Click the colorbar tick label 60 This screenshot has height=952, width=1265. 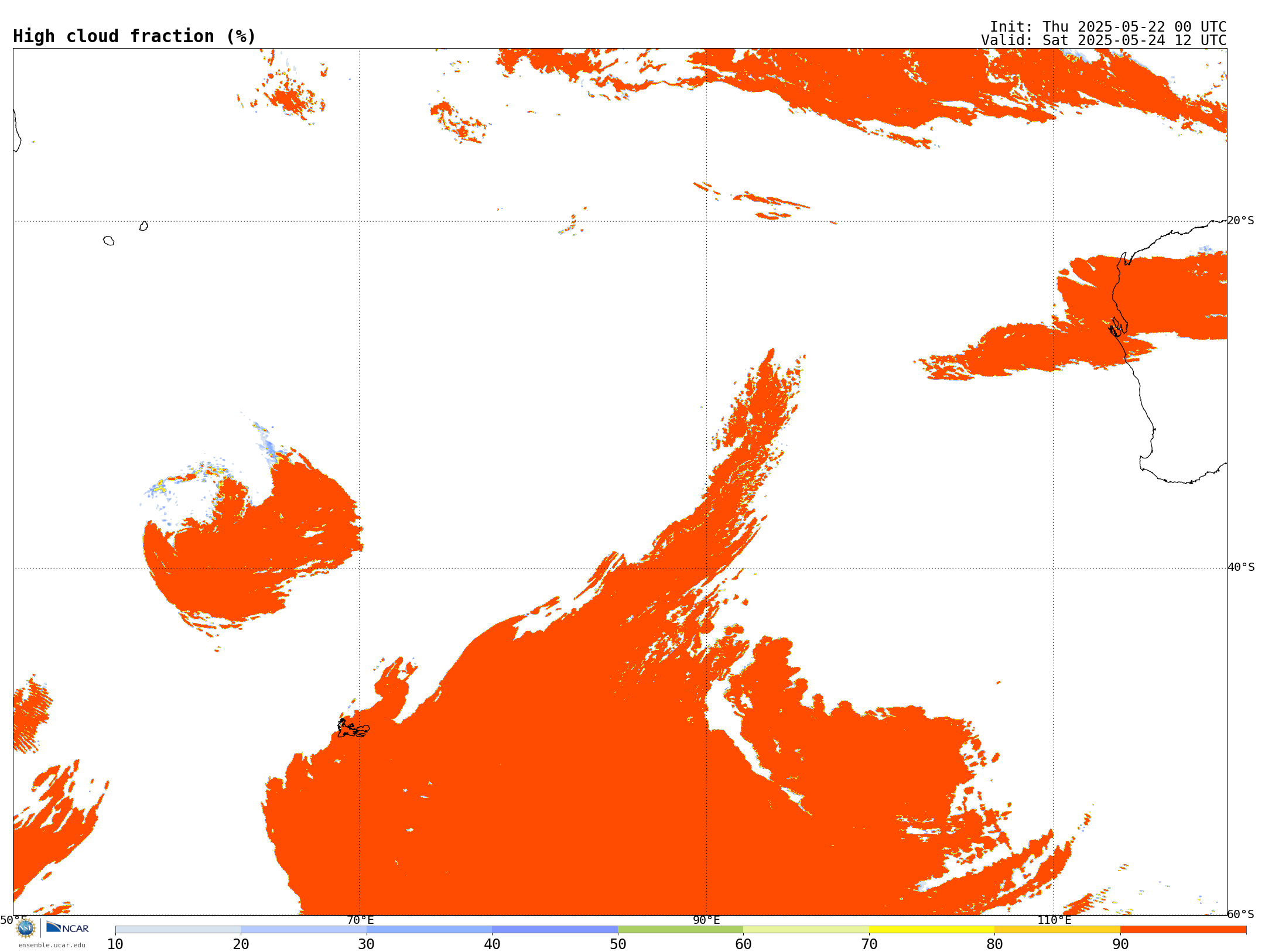743,944
